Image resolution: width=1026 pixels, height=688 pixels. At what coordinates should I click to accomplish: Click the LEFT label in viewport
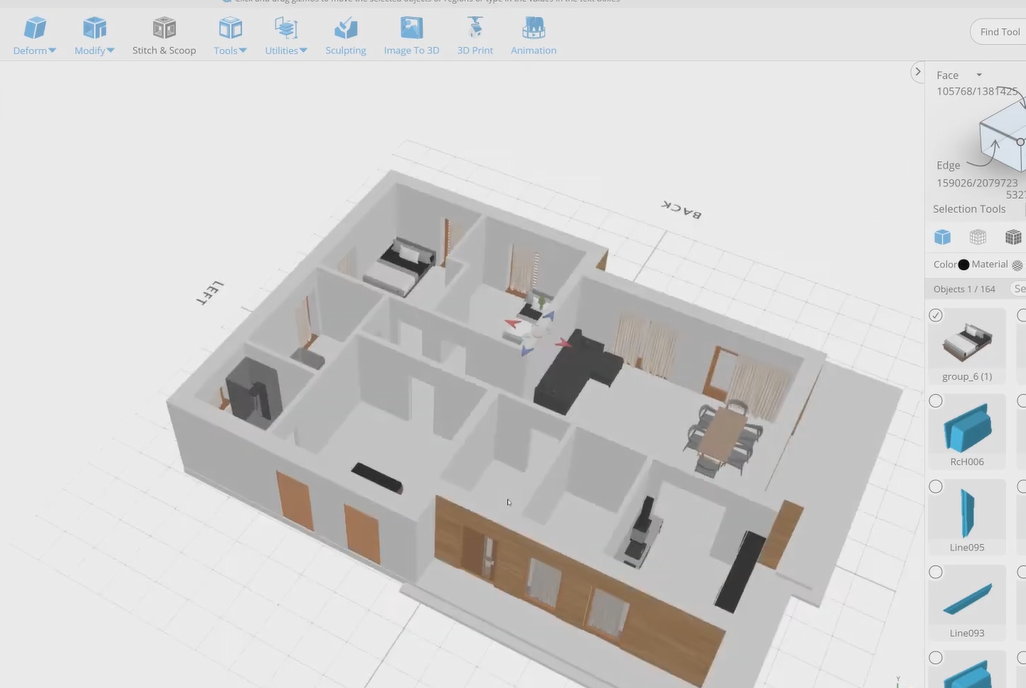click(x=210, y=293)
